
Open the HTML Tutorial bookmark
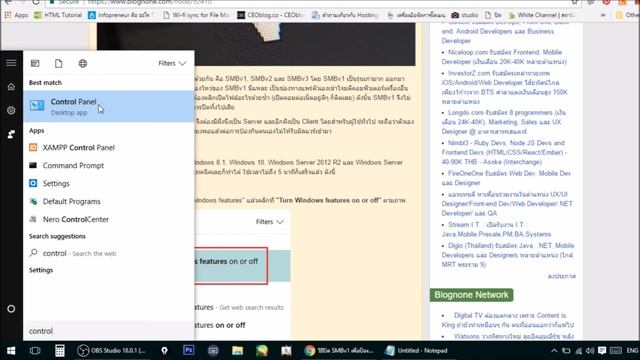tap(58, 15)
